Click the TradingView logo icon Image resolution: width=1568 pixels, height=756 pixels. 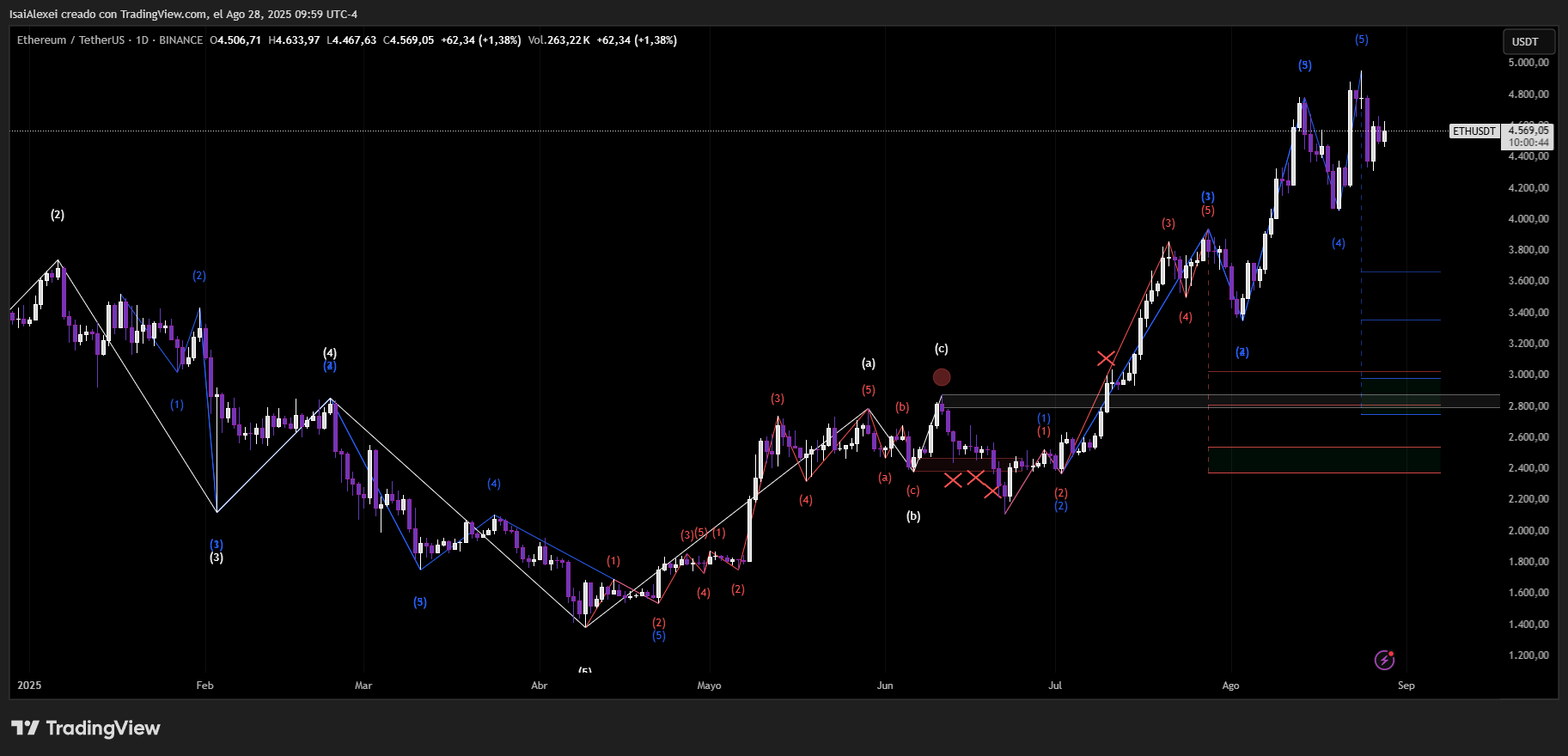click(x=26, y=729)
